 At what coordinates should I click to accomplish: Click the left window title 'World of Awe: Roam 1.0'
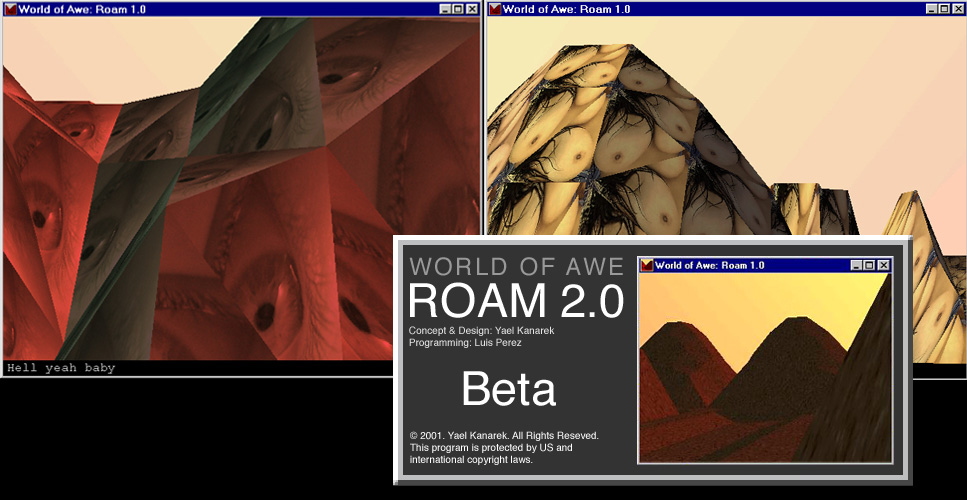[82, 9]
